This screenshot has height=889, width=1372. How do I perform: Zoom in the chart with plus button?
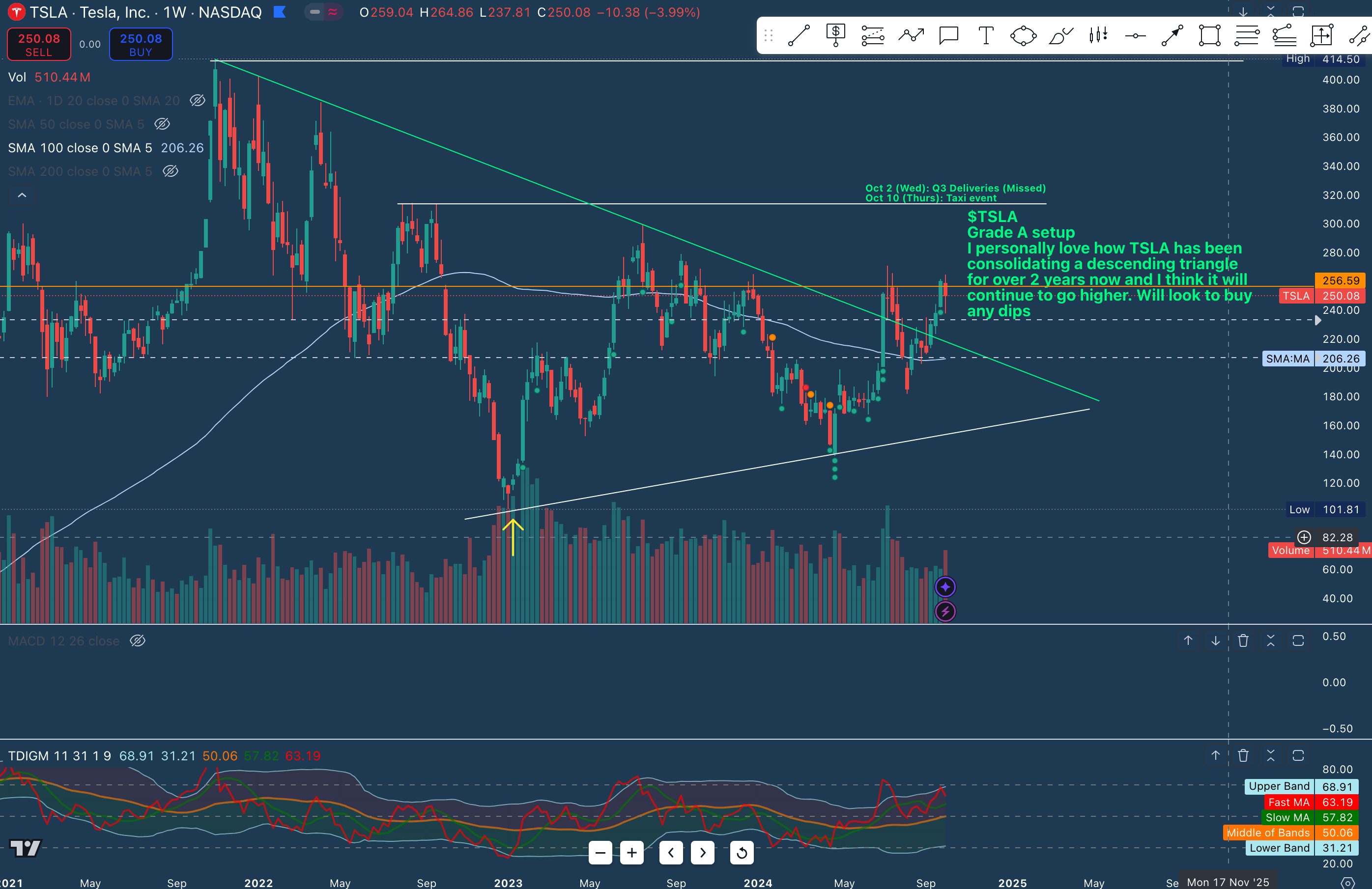[x=632, y=853]
